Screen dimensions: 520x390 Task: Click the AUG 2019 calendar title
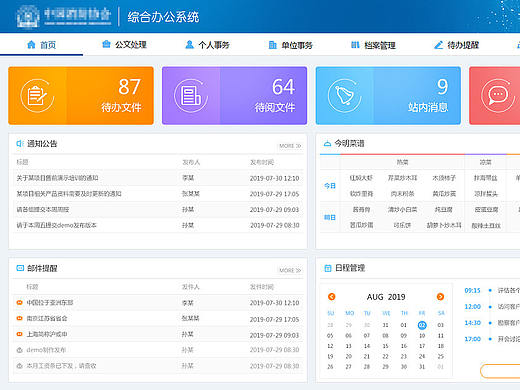[386, 297]
